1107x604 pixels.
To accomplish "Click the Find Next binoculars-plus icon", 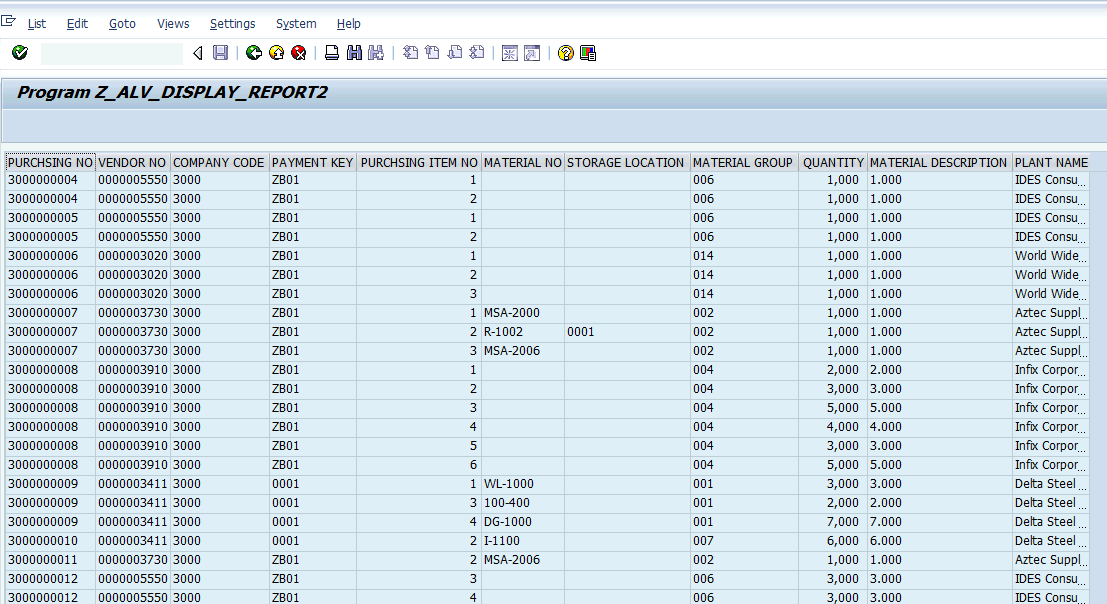I will tap(375, 52).
